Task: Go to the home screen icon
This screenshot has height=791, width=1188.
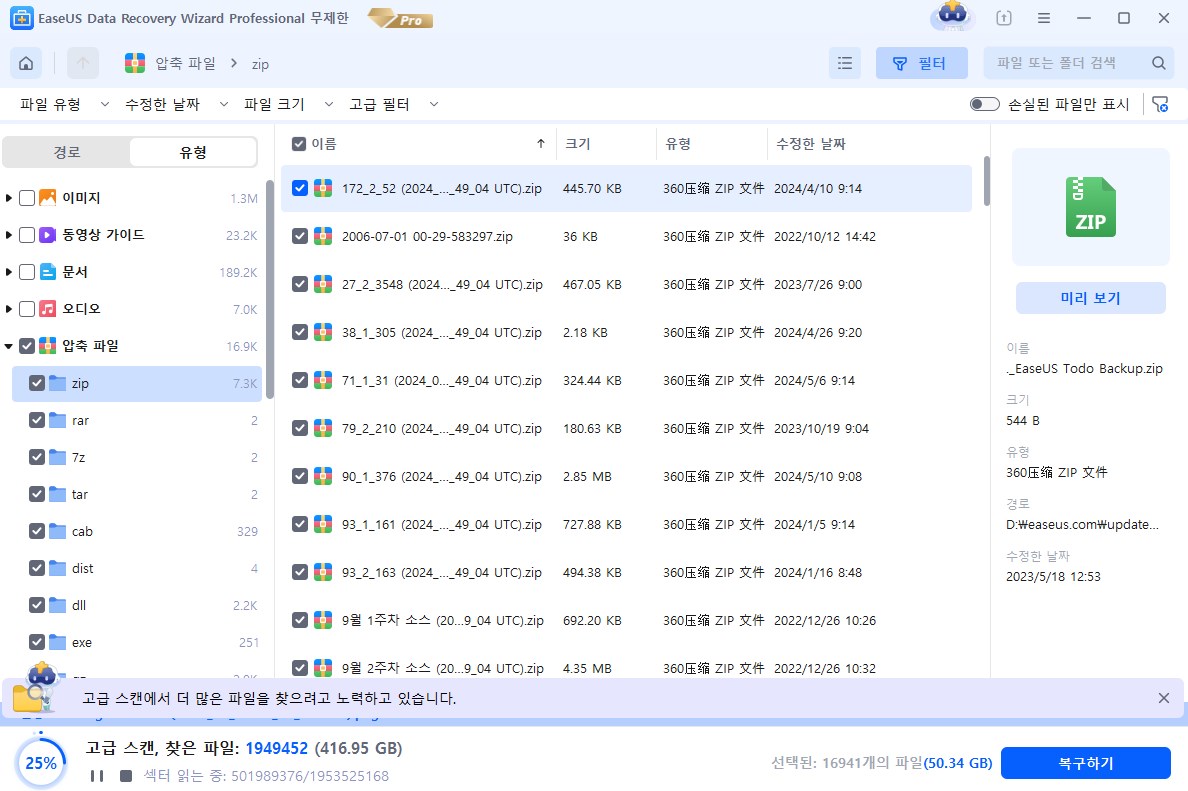Action: click(26, 64)
